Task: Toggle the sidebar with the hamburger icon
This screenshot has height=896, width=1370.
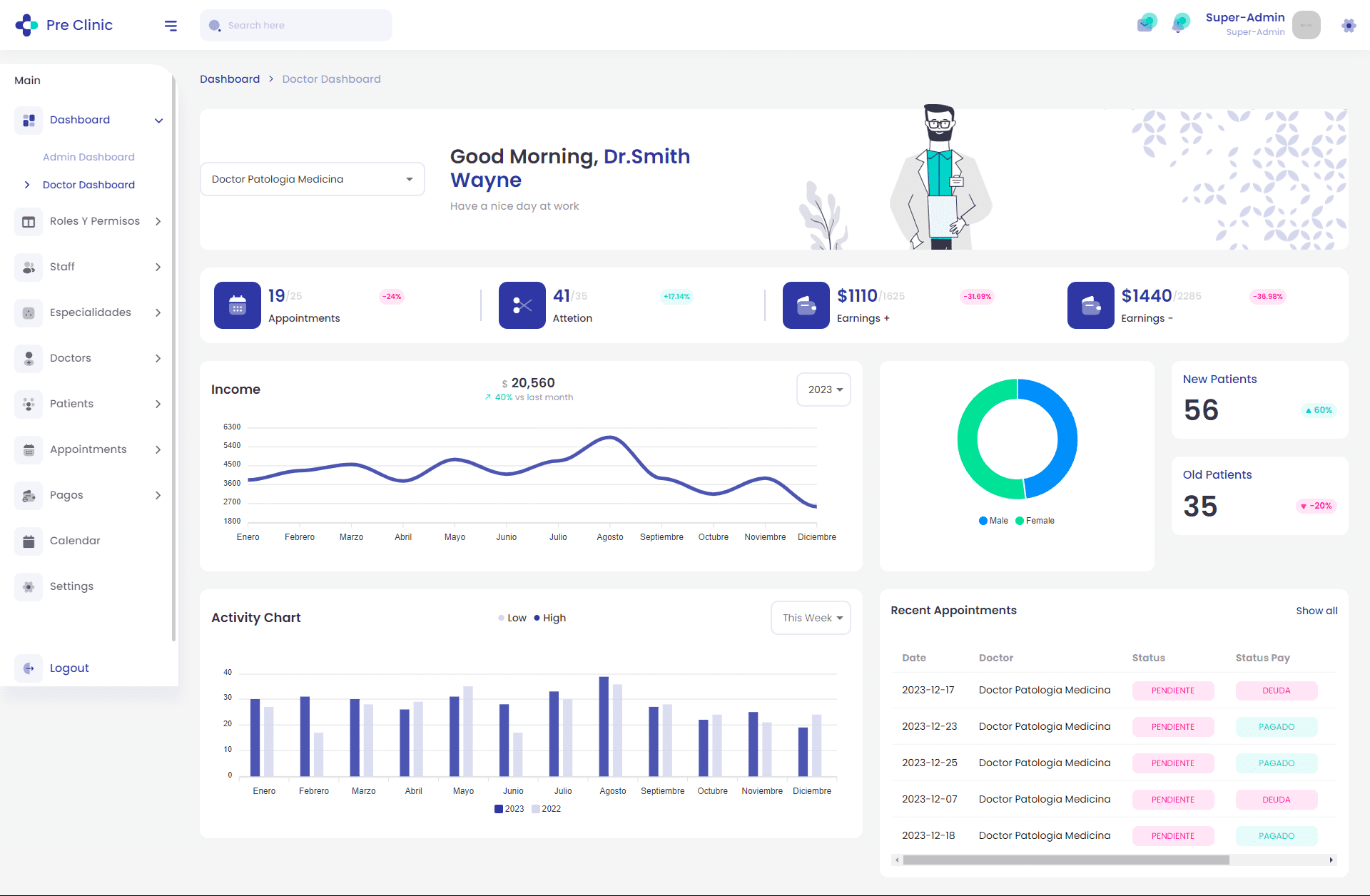Action: [x=171, y=25]
